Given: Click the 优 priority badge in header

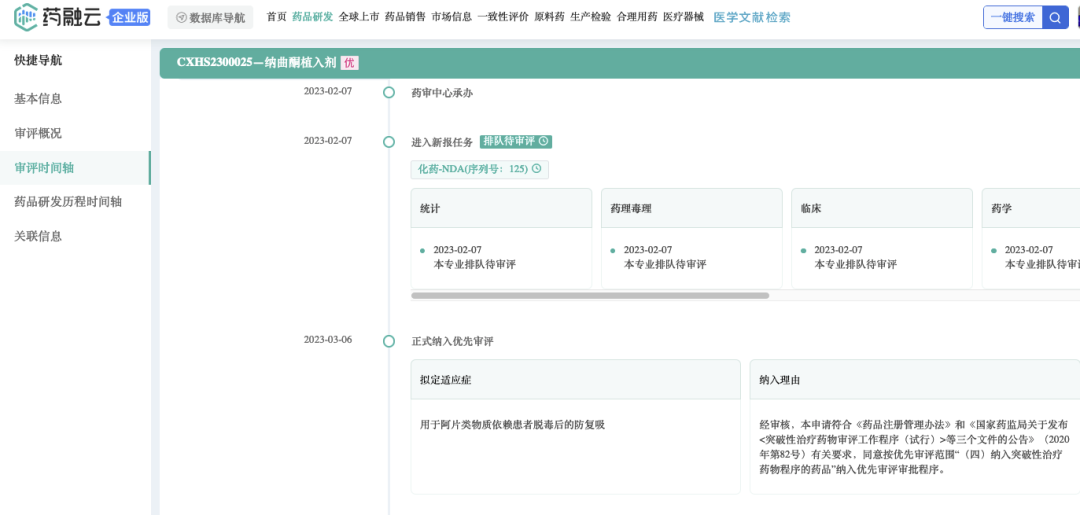Looking at the screenshot, I should click(349, 62).
